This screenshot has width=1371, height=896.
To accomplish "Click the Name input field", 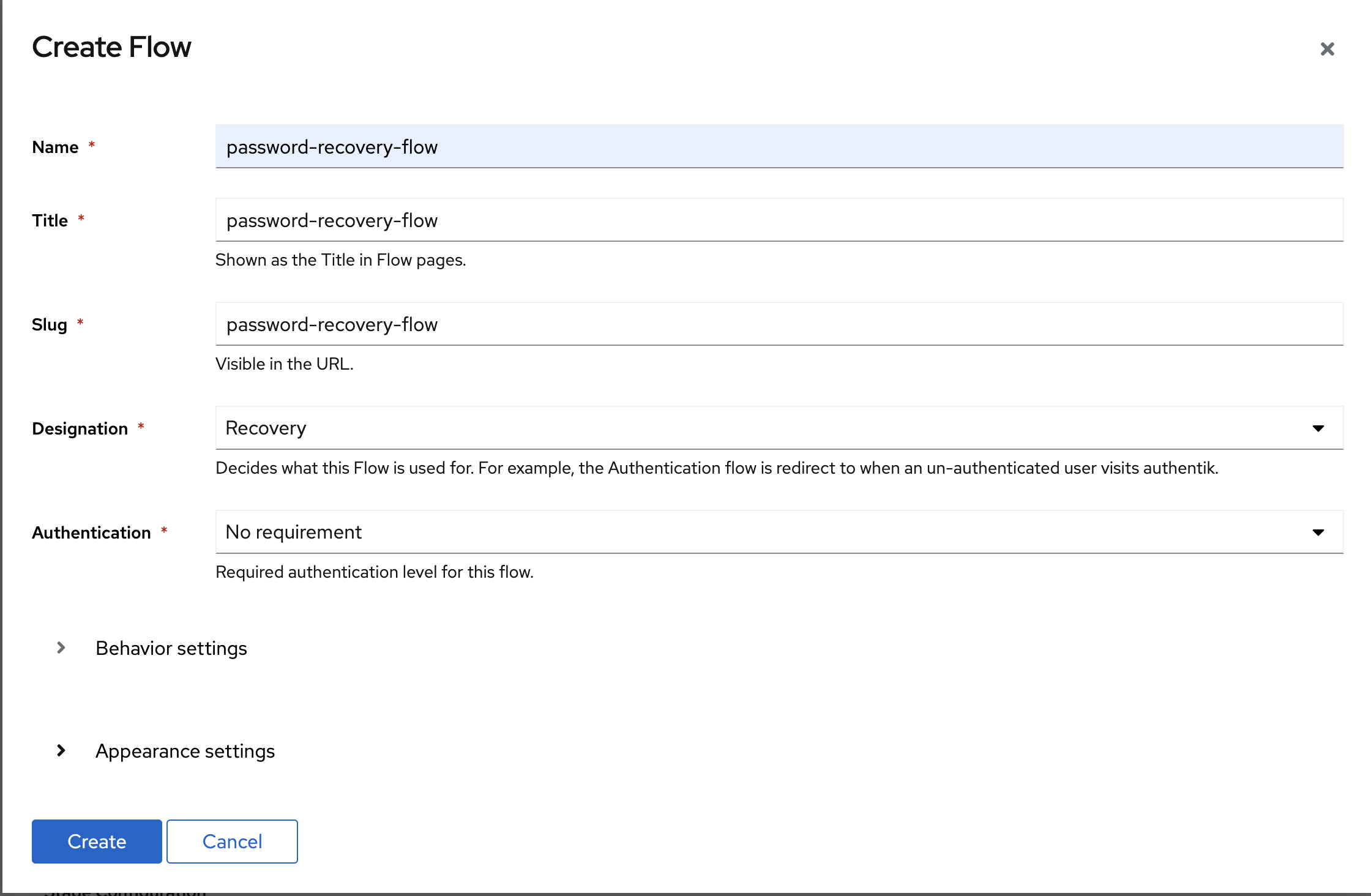I will tap(779, 147).
